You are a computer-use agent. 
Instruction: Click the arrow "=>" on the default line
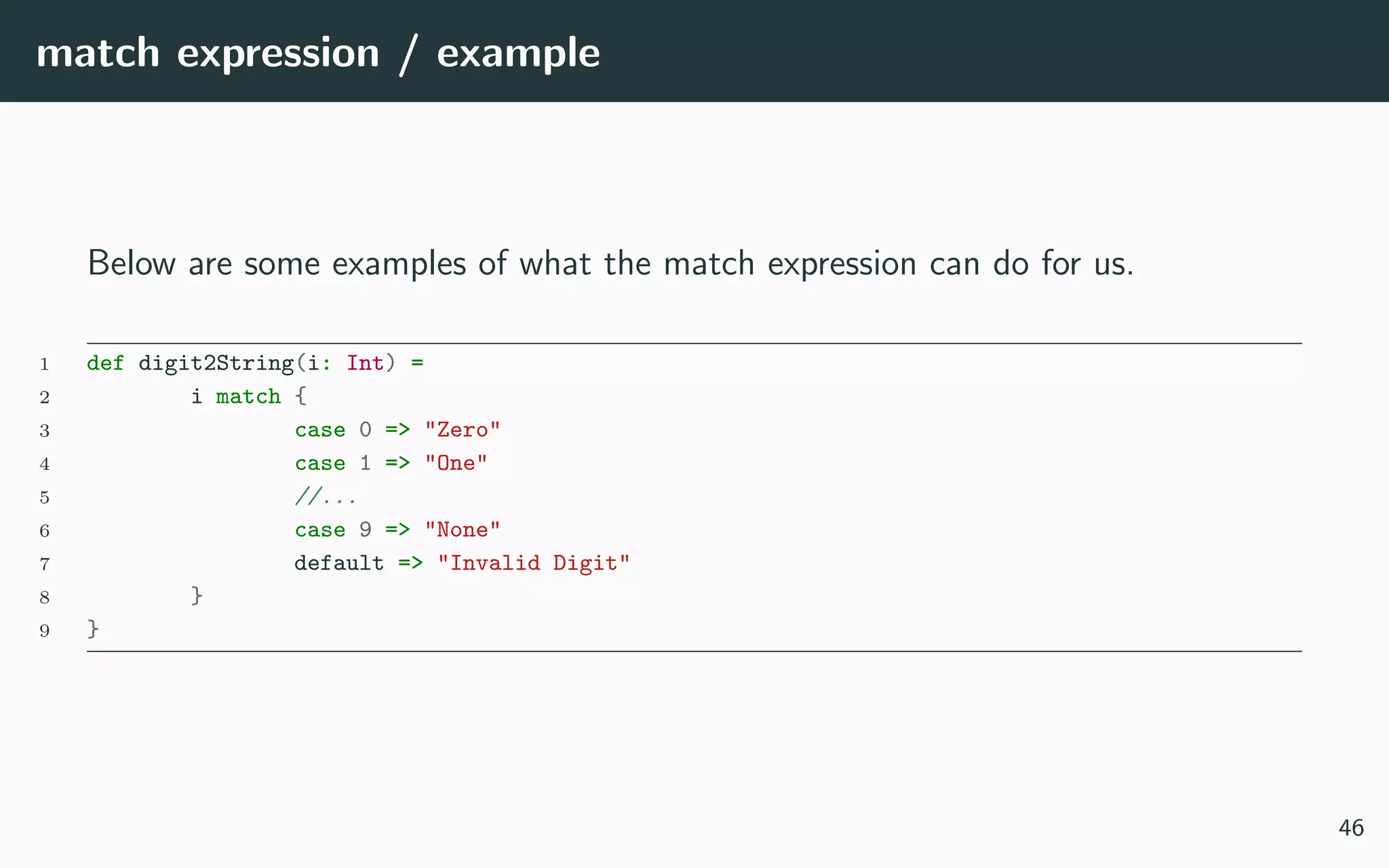pos(410,564)
